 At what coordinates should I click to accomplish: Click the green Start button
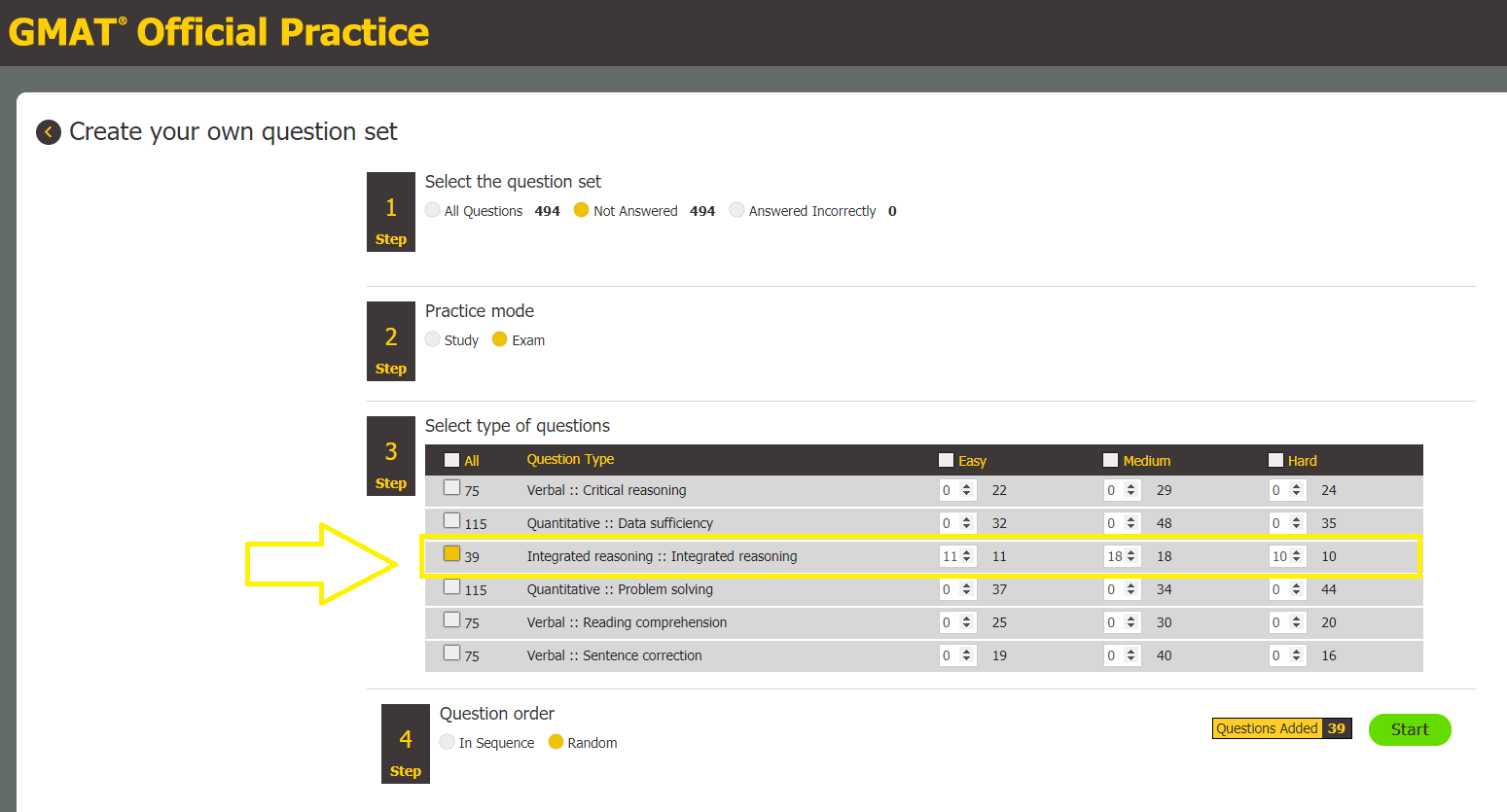pos(1410,729)
